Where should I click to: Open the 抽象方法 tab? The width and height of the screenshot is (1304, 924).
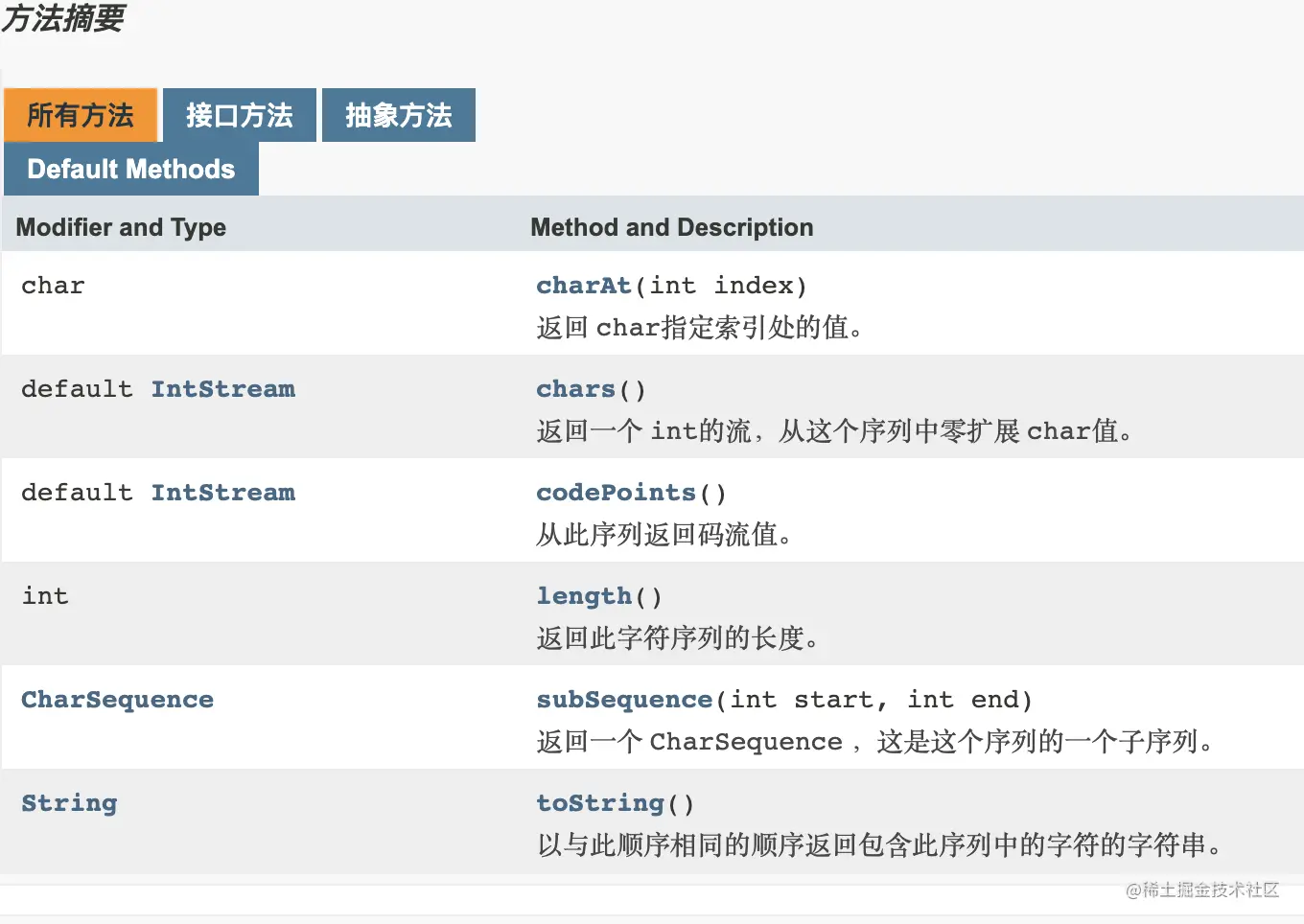tap(398, 115)
